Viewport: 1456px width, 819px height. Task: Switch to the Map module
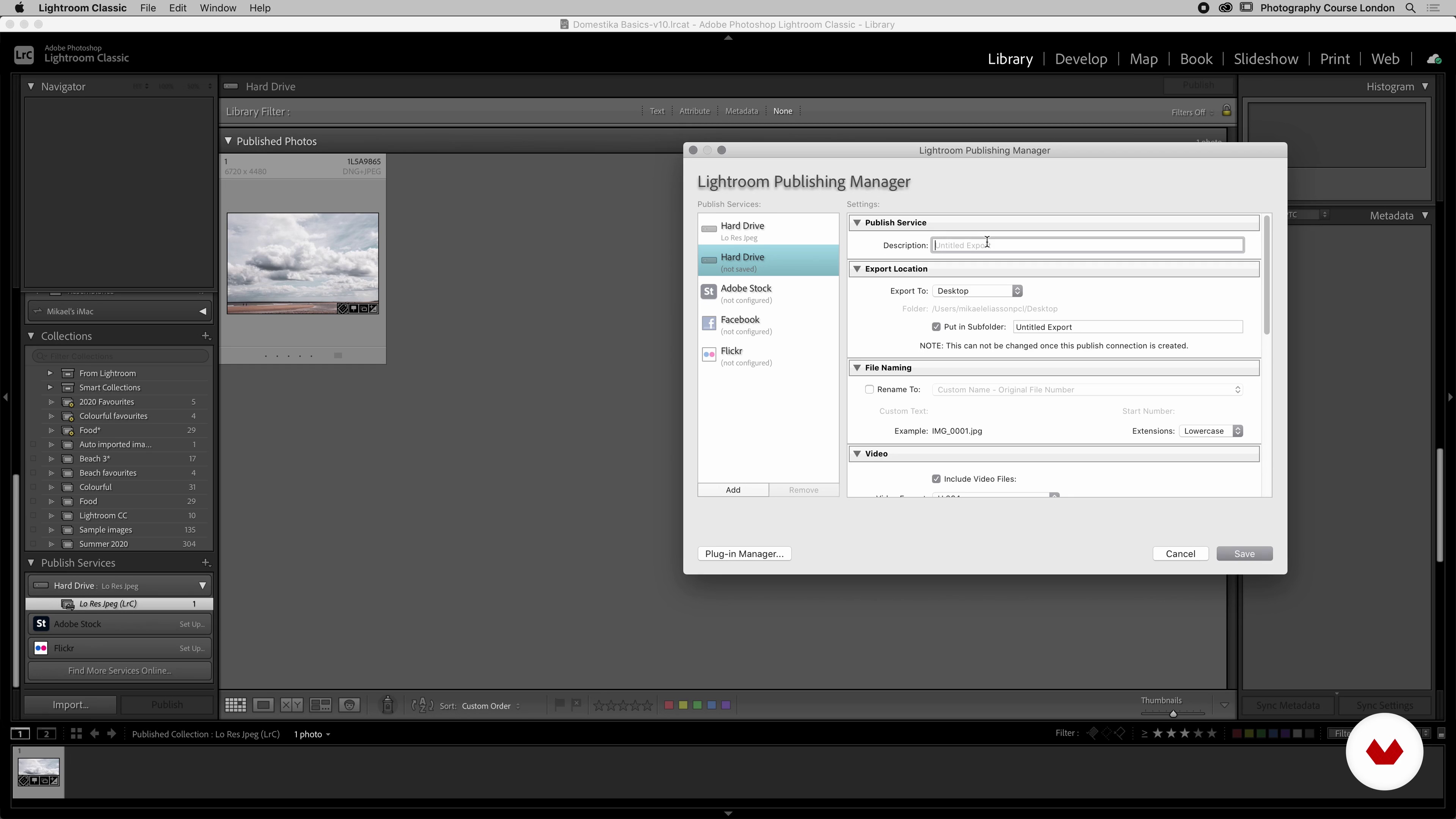tap(1144, 59)
